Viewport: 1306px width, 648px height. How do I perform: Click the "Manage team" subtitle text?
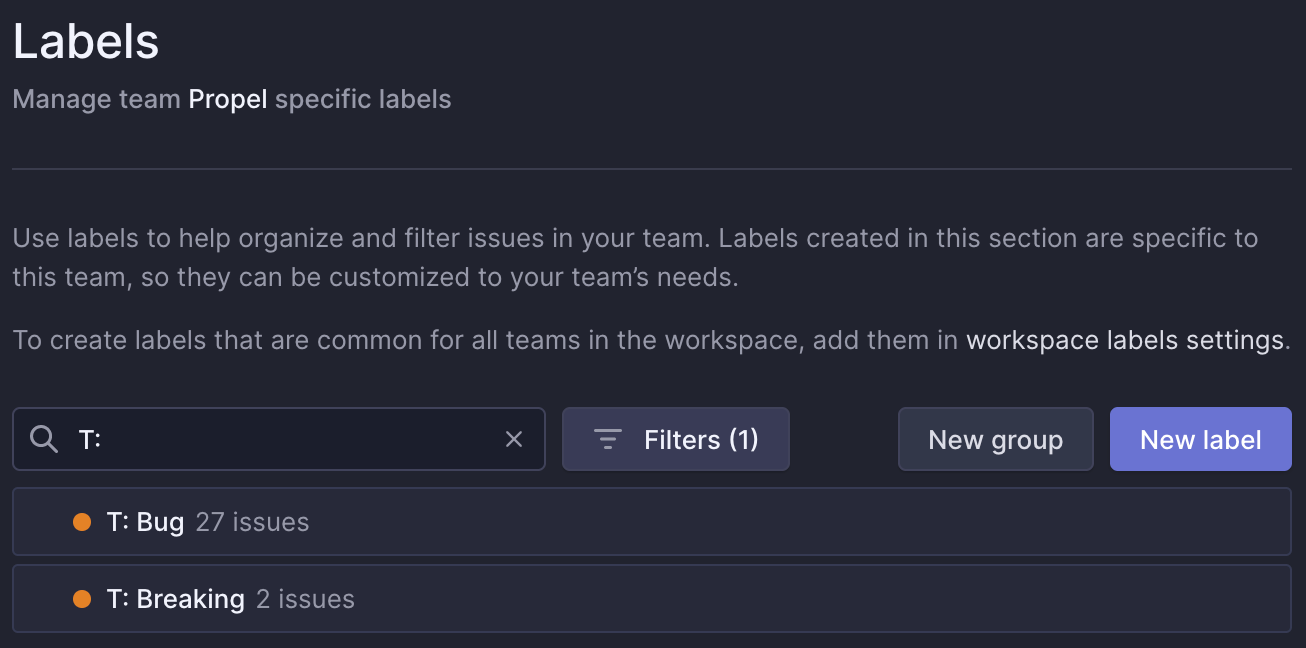(x=97, y=100)
